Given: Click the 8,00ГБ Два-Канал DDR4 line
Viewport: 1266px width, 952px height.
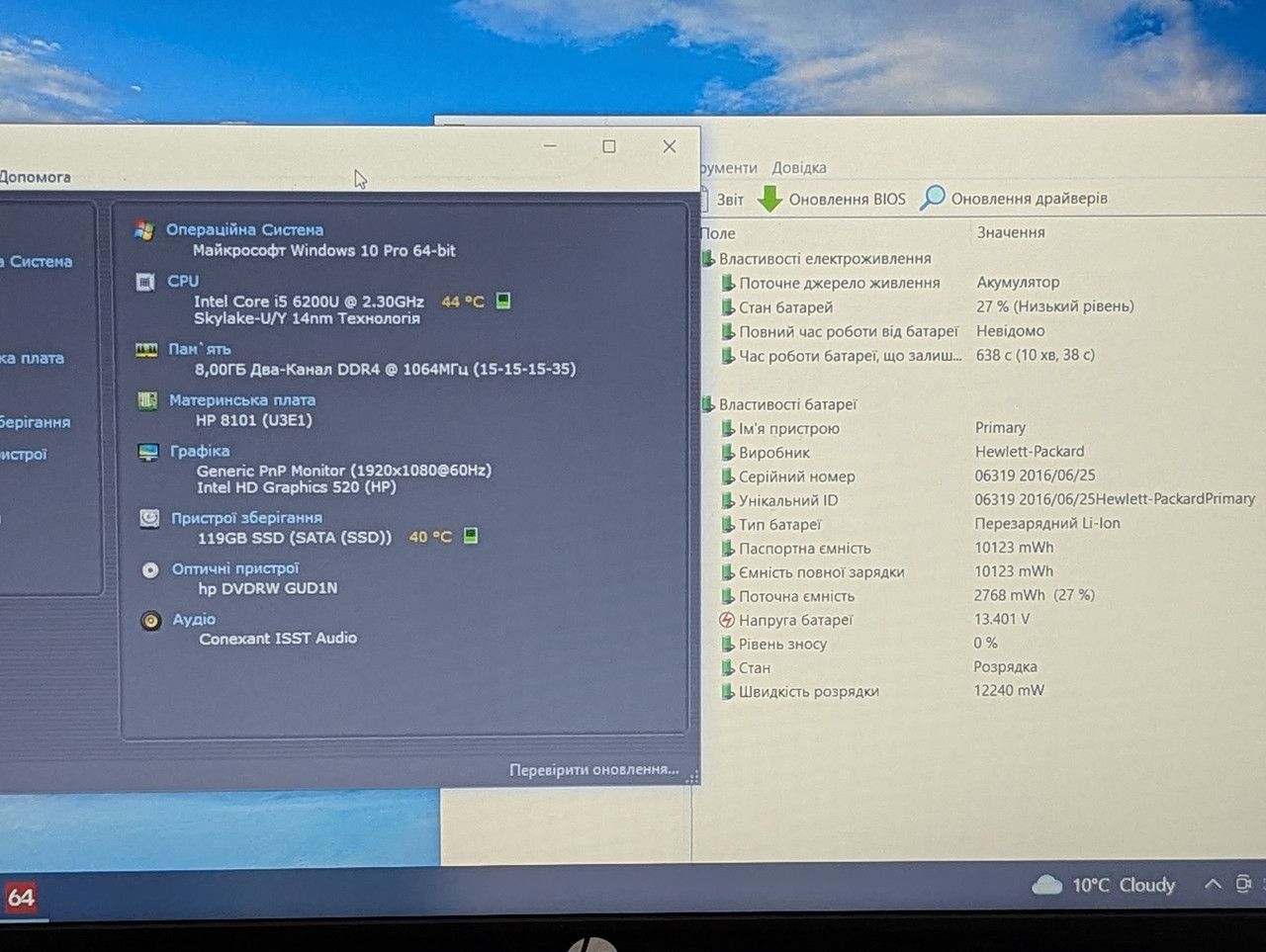Looking at the screenshot, I should pyautogui.click(x=385, y=369).
